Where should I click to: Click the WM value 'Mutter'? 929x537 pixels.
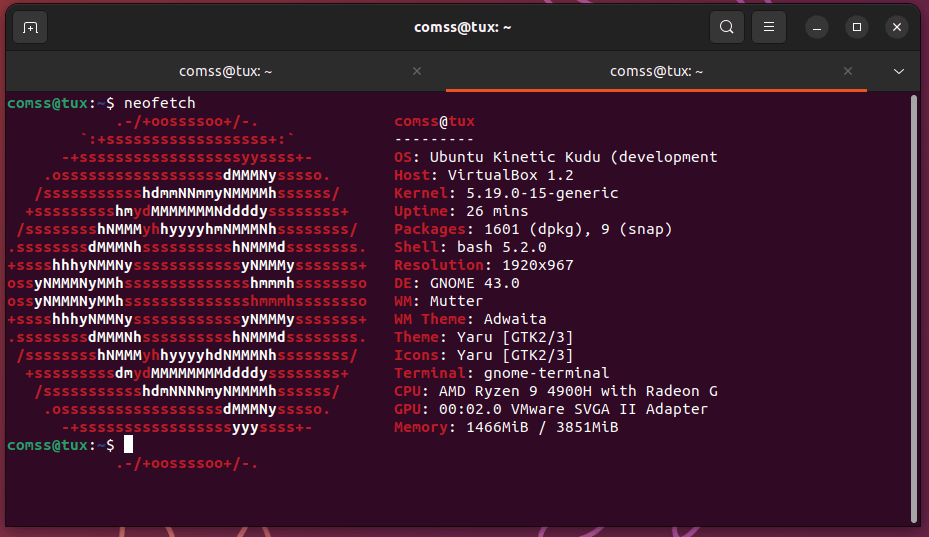tap(456, 301)
